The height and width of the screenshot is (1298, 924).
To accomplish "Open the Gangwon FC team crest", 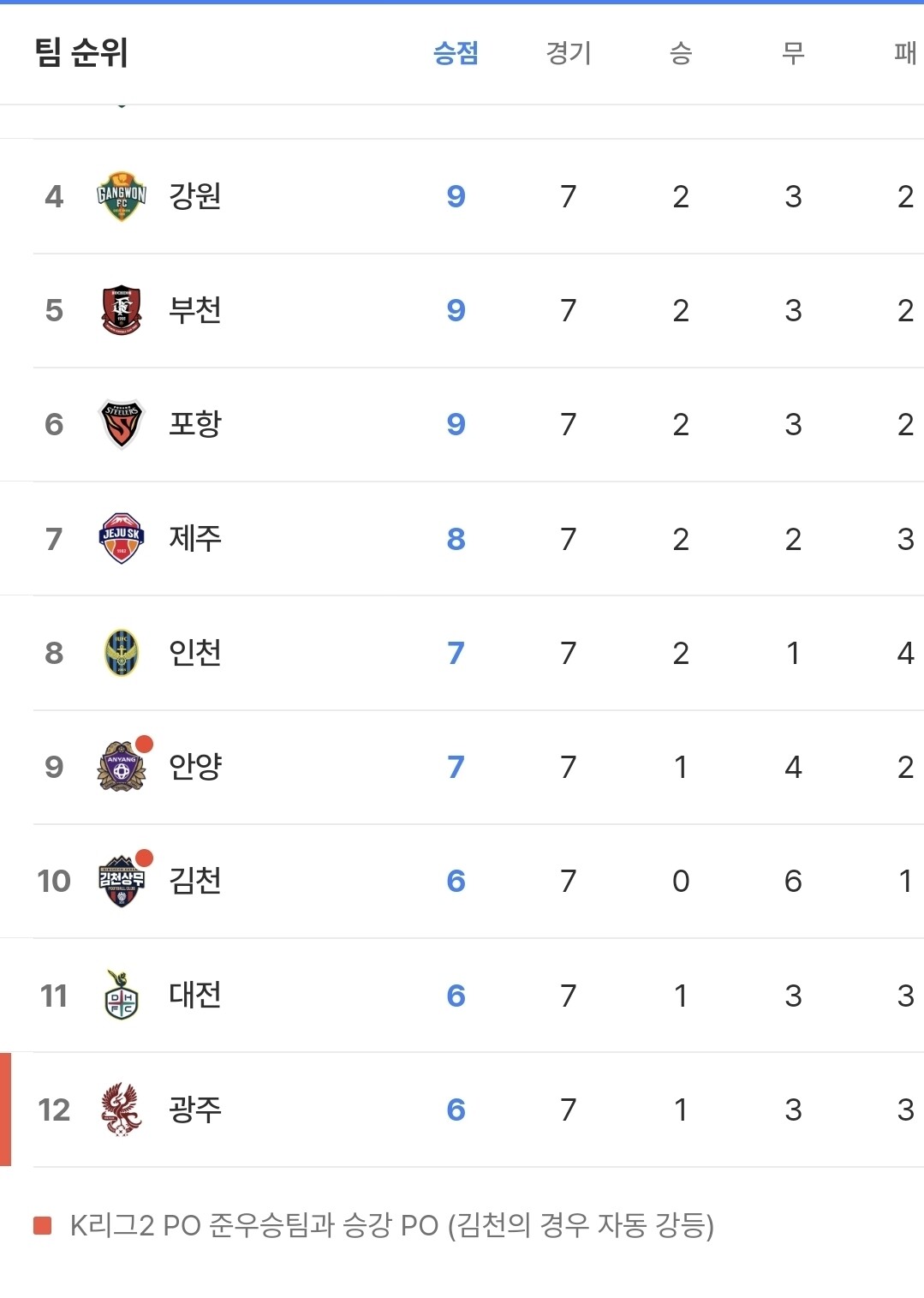I will coord(122,196).
